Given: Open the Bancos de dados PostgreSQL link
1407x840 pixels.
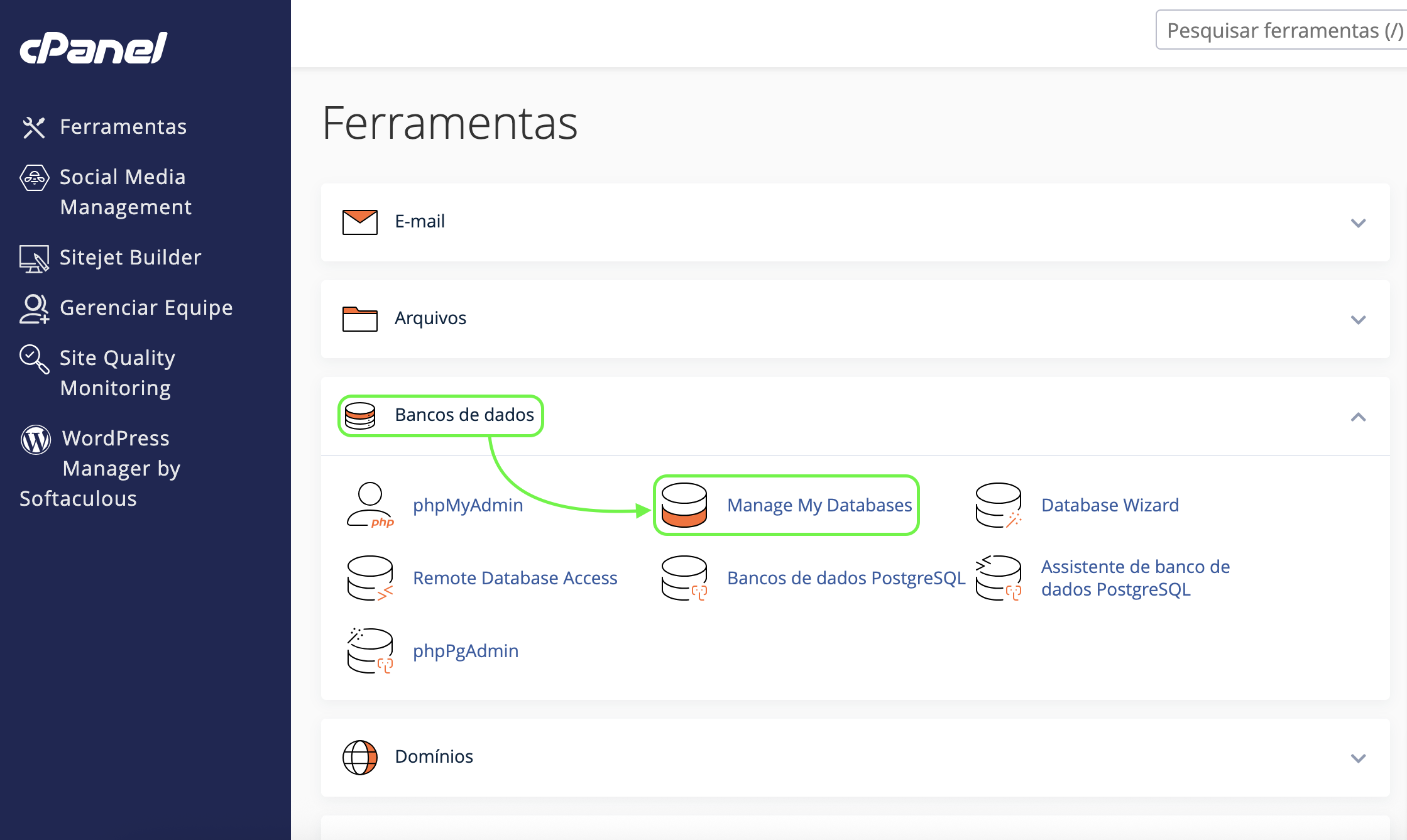Looking at the screenshot, I should tap(846, 578).
